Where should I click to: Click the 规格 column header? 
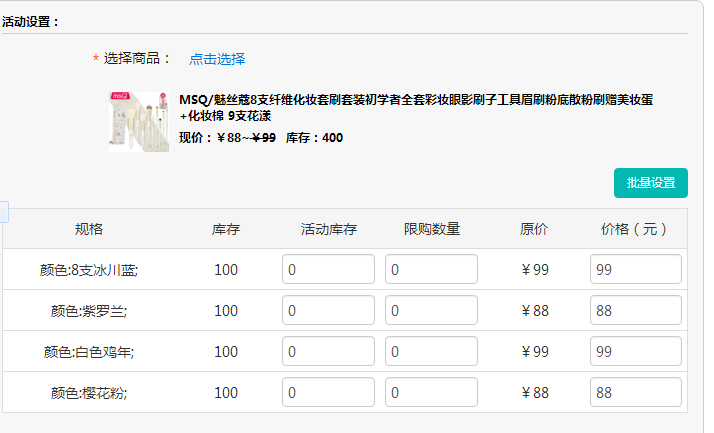coord(89,229)
